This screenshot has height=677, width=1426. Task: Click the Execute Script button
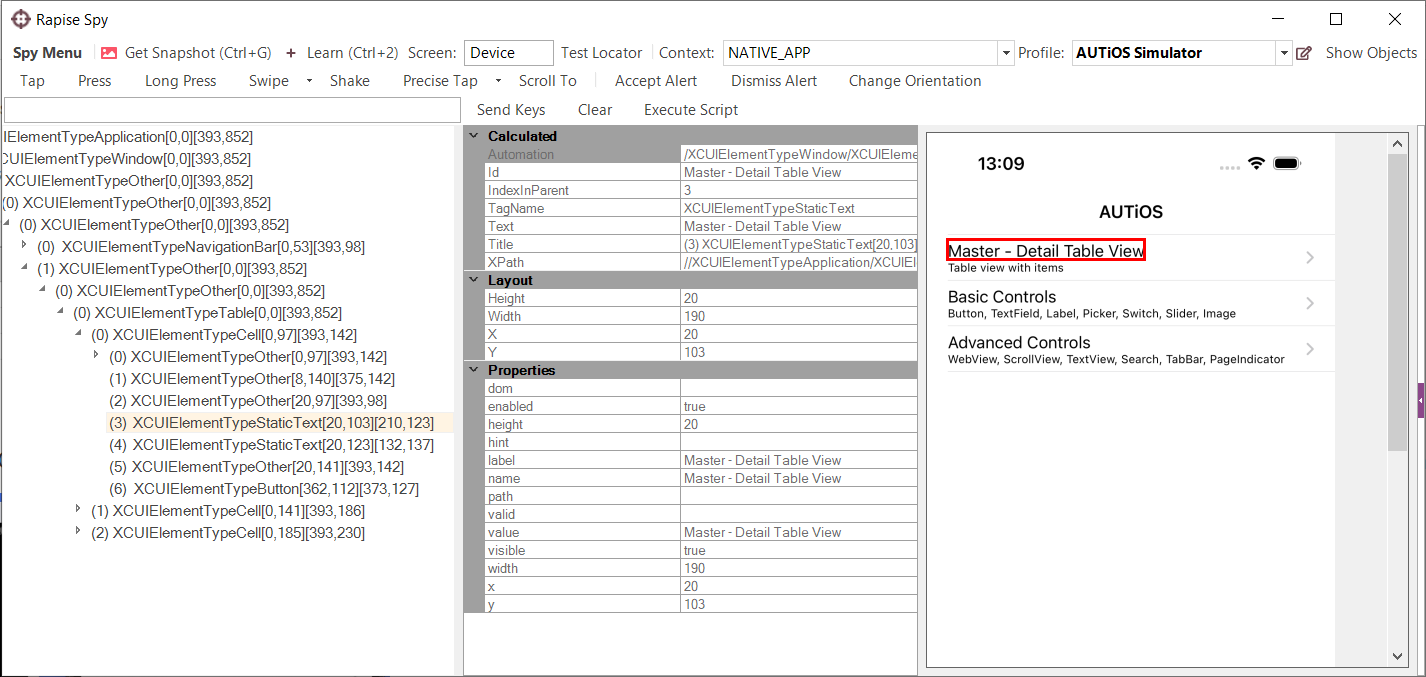pyautogui.click(x=690, y=110)
